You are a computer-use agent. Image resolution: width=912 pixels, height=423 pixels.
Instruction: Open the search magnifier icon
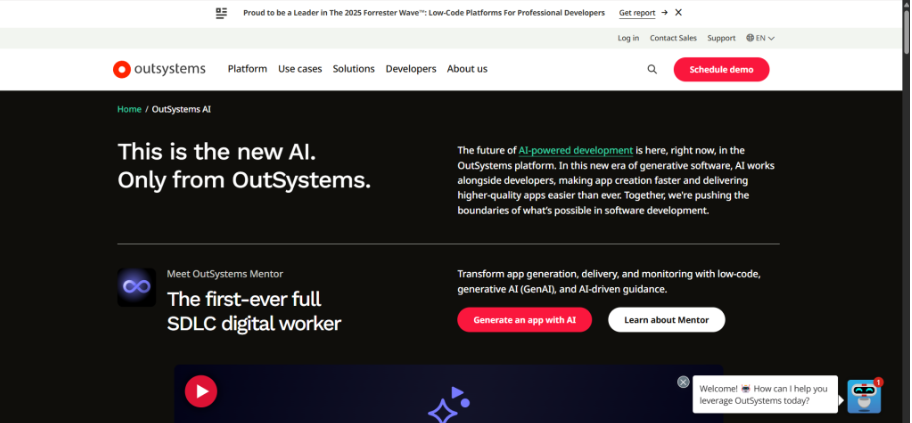pyautogui.click(x=652, y=69)
